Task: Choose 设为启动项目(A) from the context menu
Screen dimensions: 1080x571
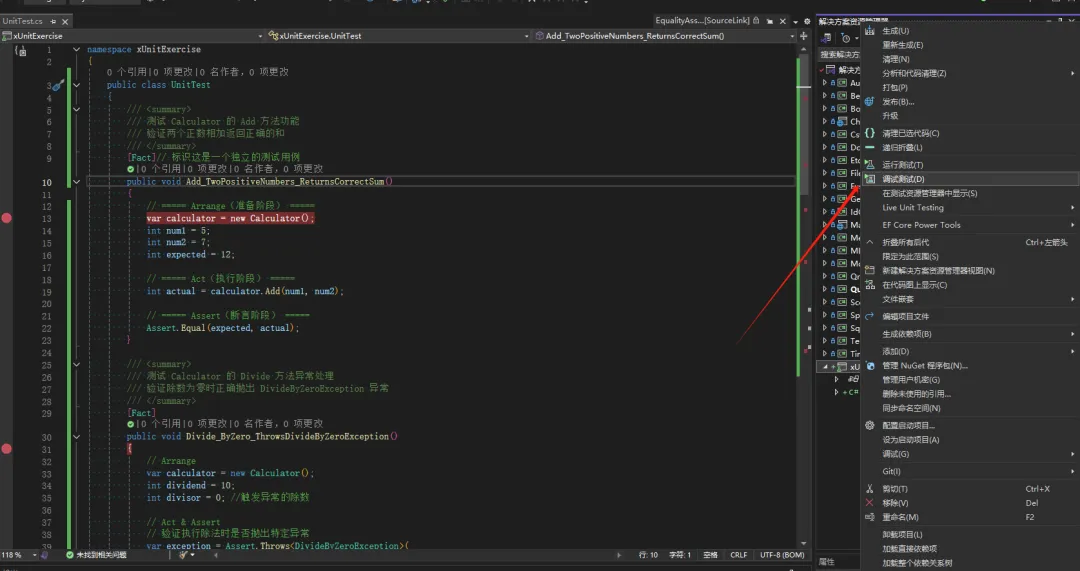Action: click(970, 439)
